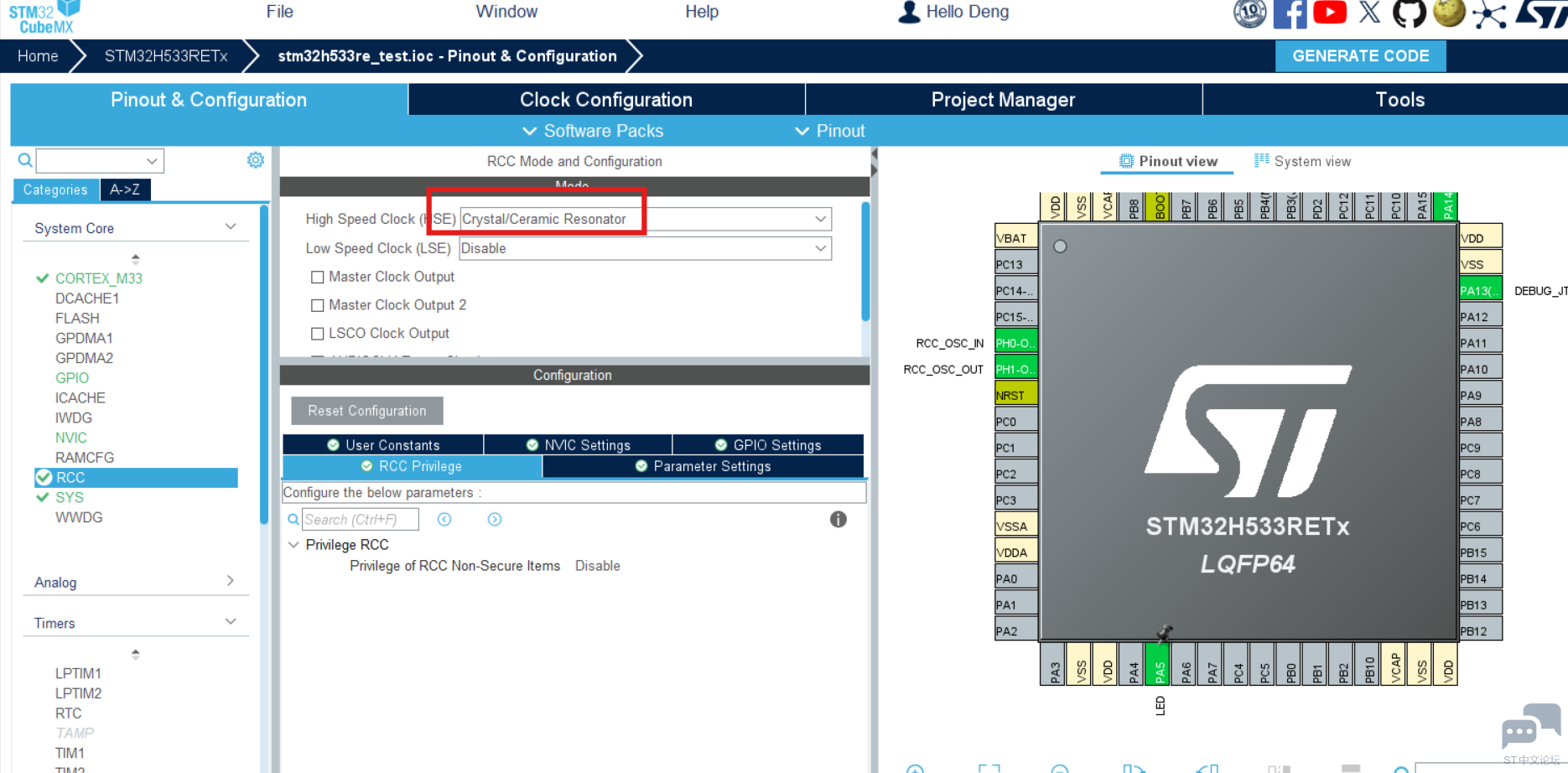Open the gear settings icon above categories

(256, 159)
